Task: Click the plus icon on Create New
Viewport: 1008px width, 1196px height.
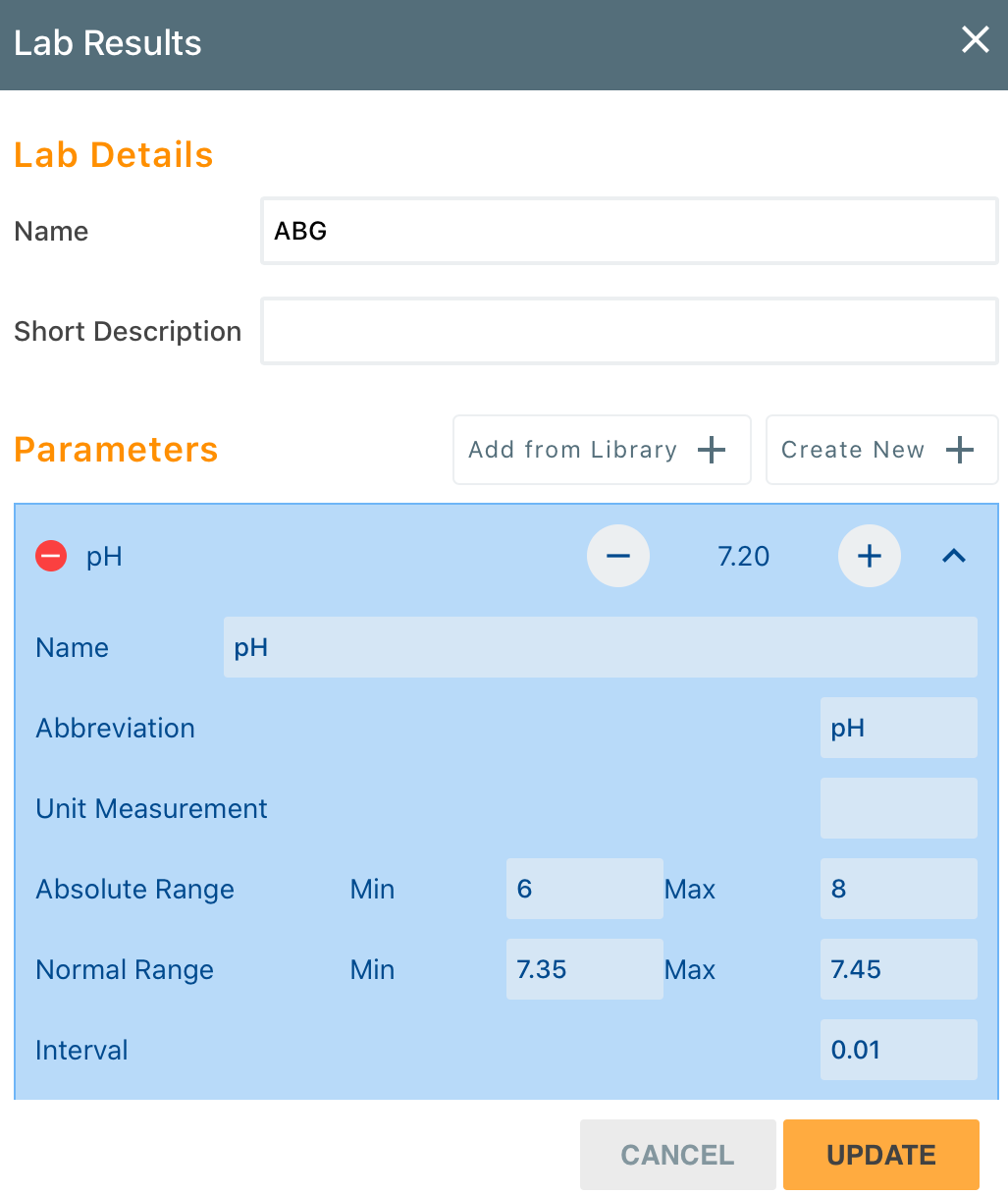Action: click(959, 450)
